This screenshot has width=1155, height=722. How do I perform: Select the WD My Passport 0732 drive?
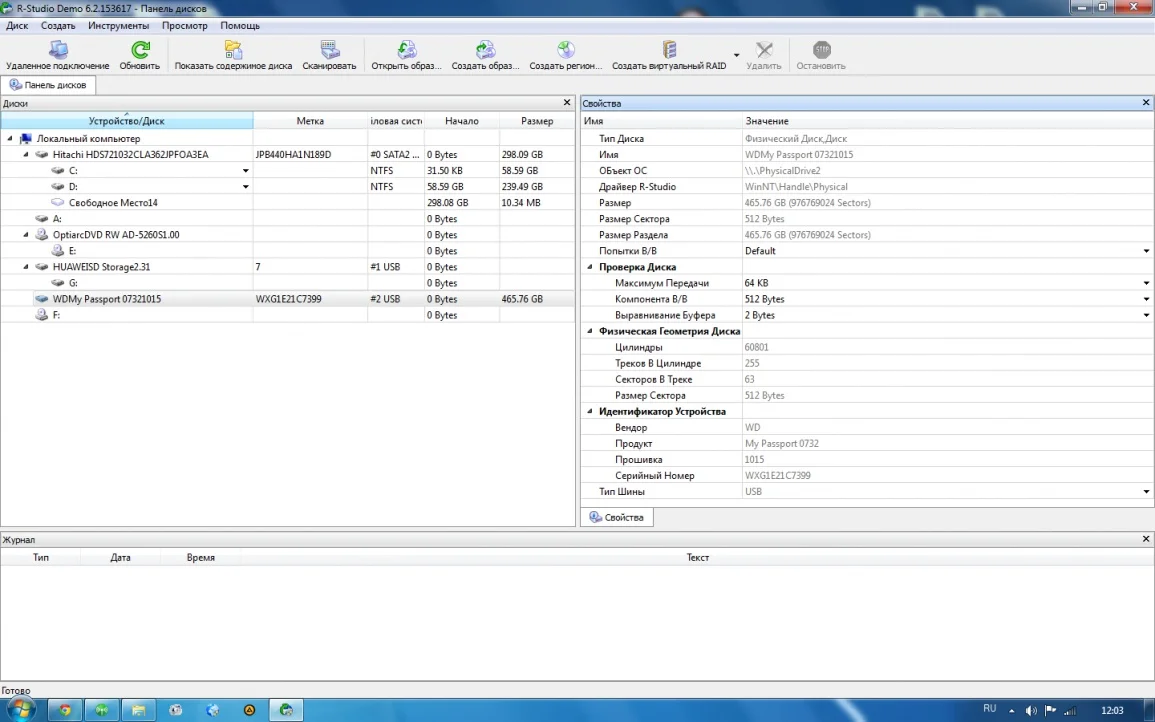click(x=106, y=299)
